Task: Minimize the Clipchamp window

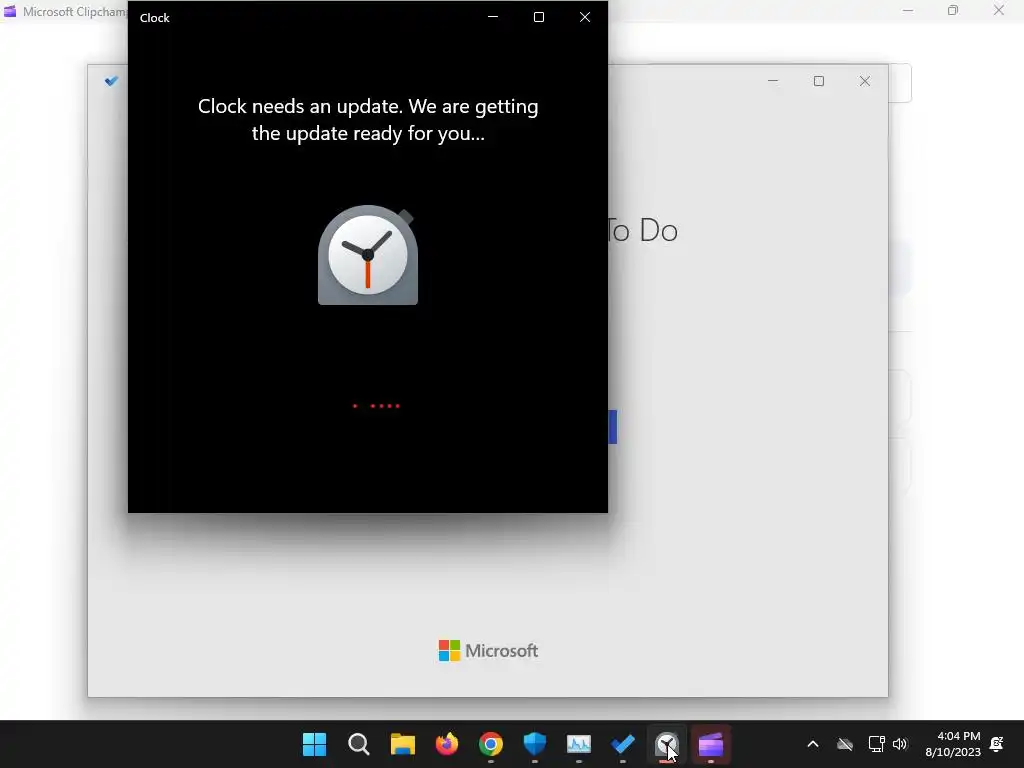Action: pyautogui.click(x=908, y=10)
